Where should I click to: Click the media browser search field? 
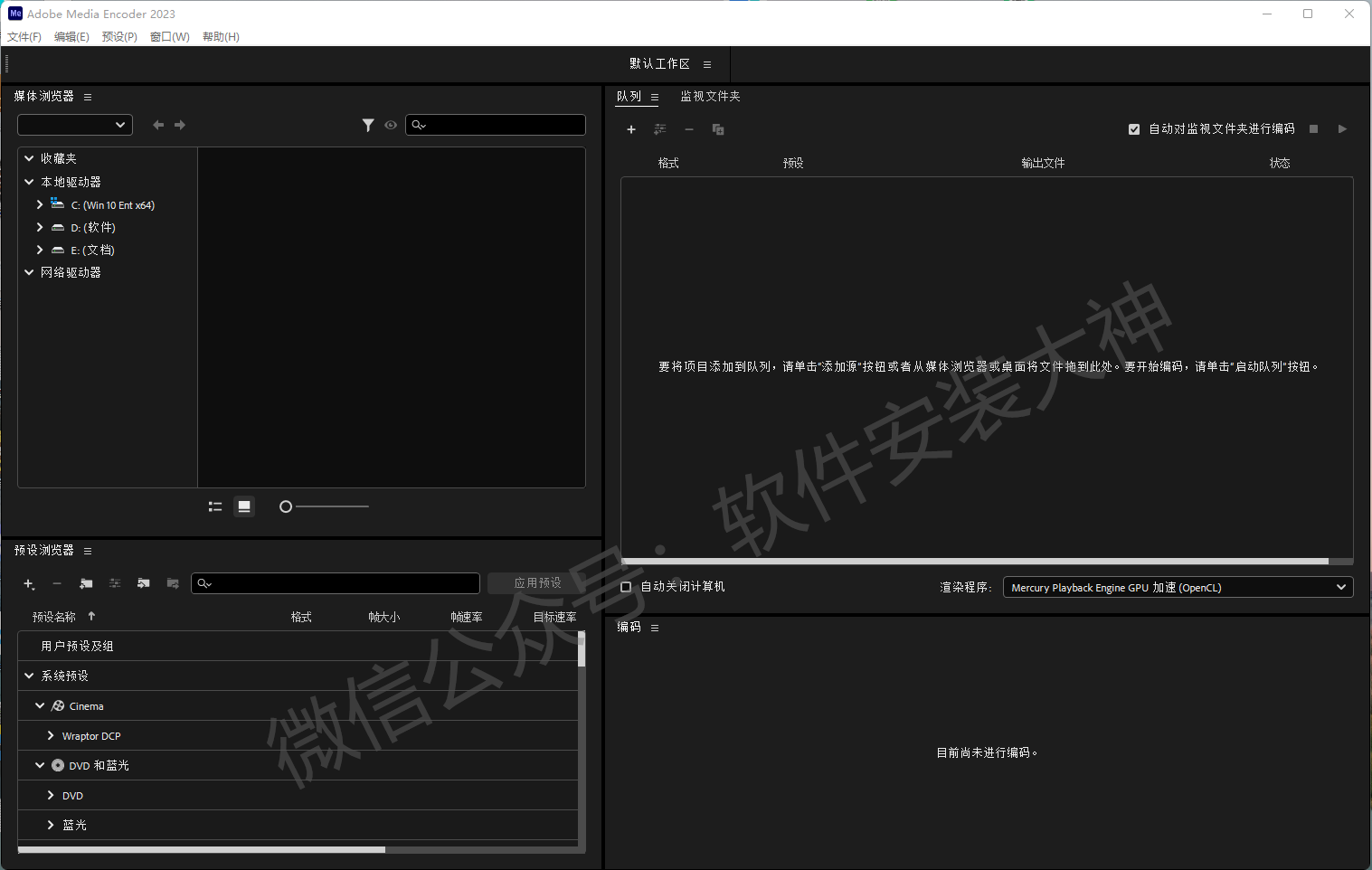496,125
